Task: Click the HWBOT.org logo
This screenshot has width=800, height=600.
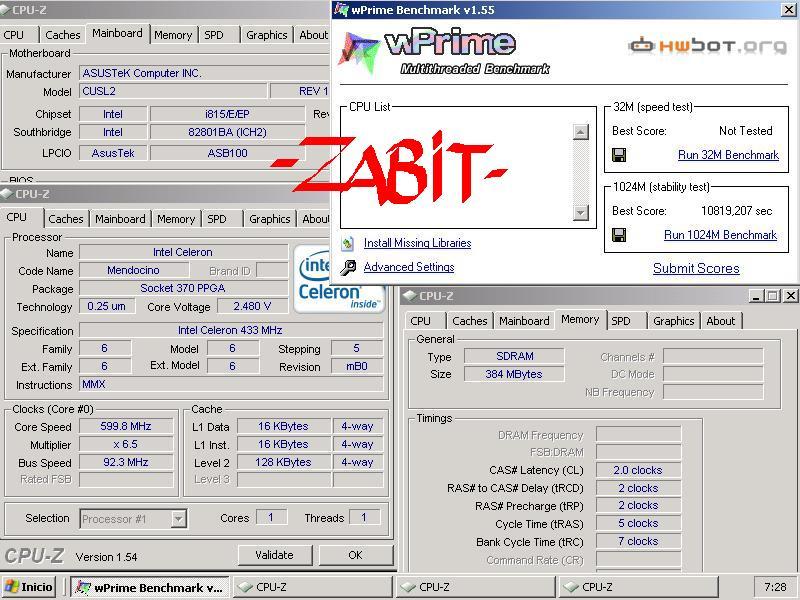Action: (707, 45)
